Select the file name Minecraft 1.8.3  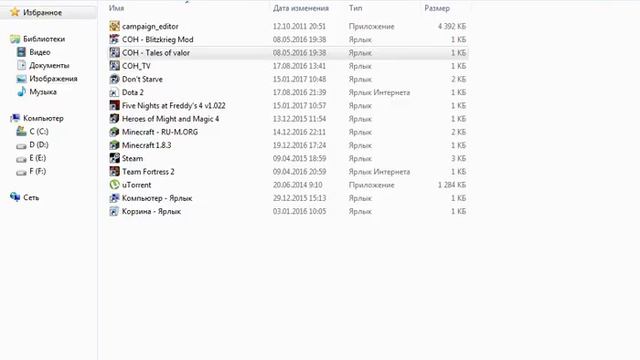coord(147,145)
